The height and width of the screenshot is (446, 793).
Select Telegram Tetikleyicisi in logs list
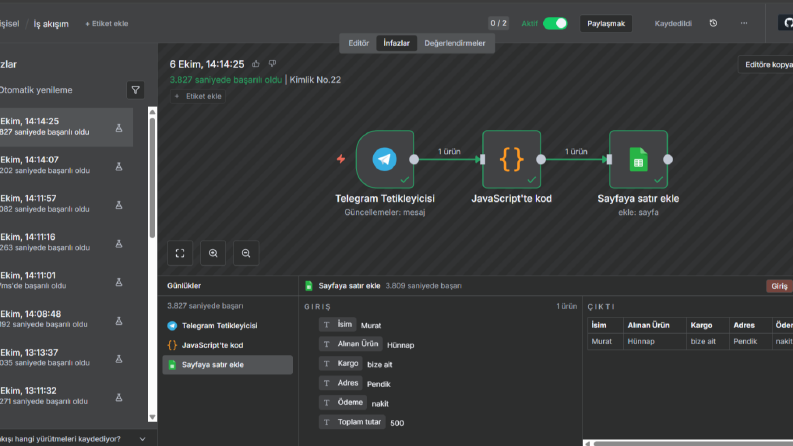click(x=228, y=326)
